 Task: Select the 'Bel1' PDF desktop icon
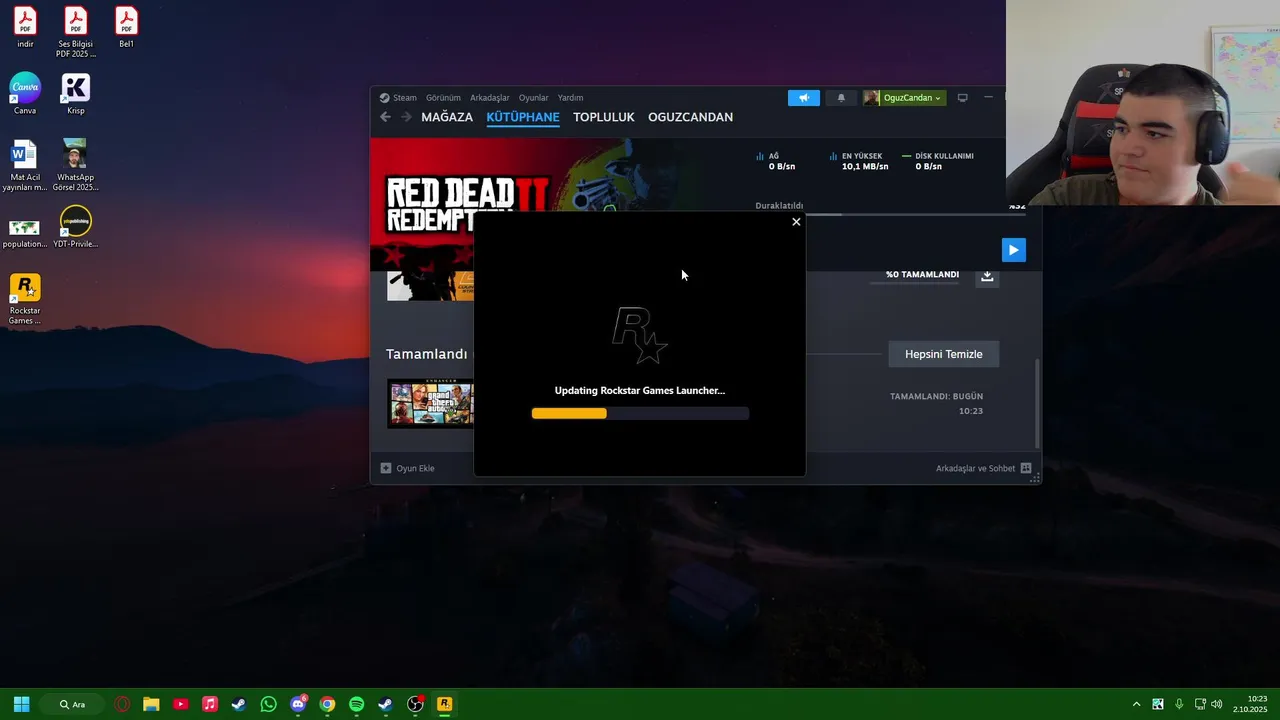point(126,28)
